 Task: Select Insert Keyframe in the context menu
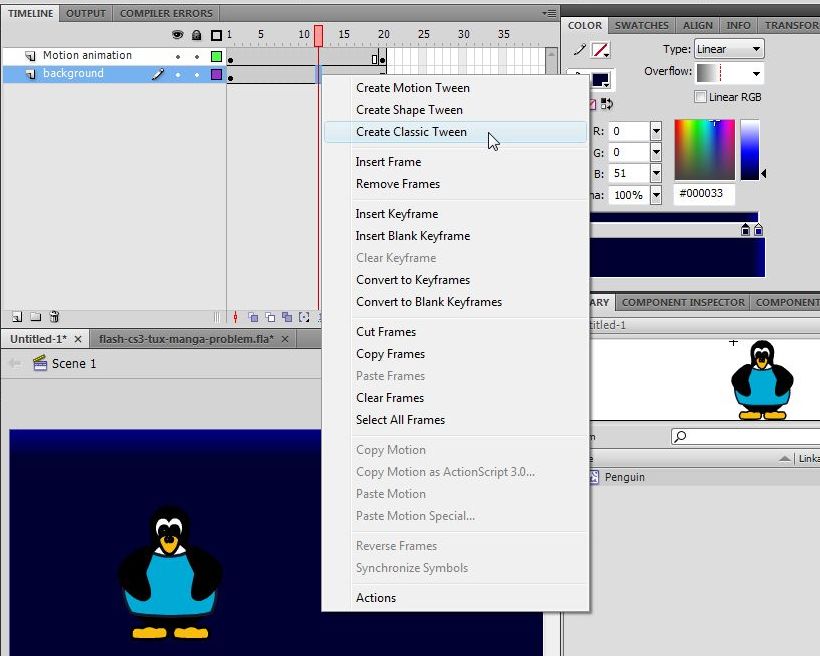coord(397,214)
